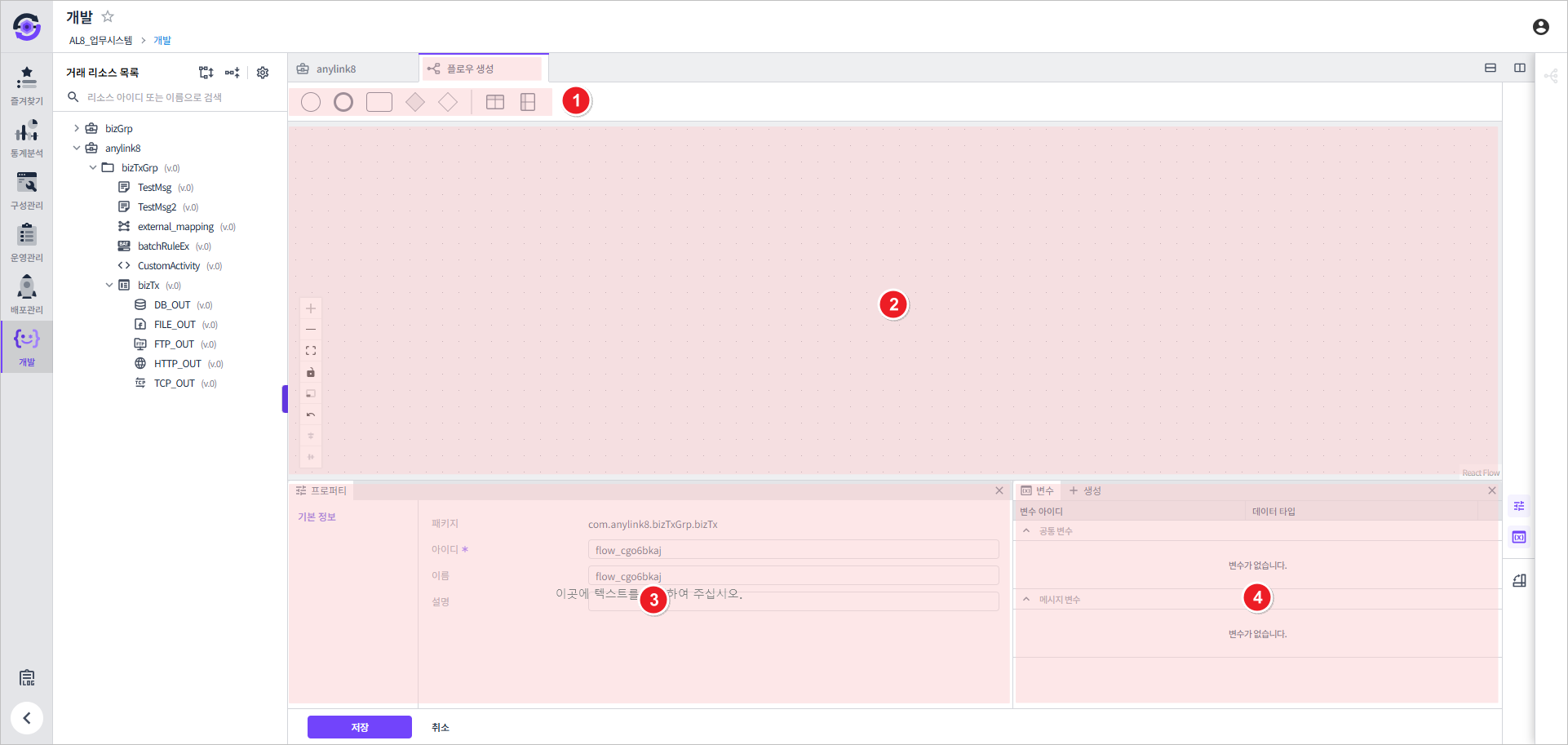
Task: Open resource list settings gear
Action: (263, 73)
